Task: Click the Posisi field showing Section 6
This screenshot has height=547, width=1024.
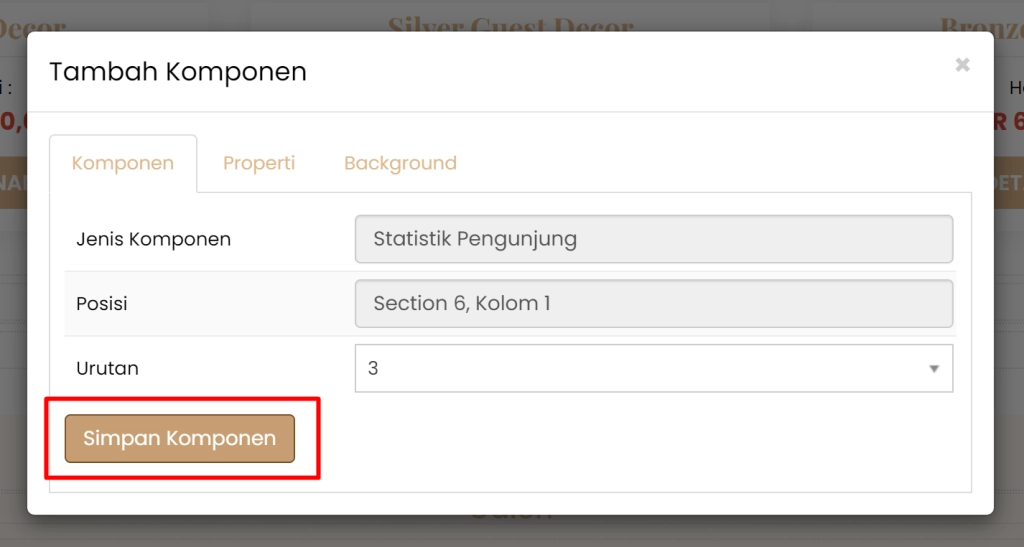Action: 653,303
